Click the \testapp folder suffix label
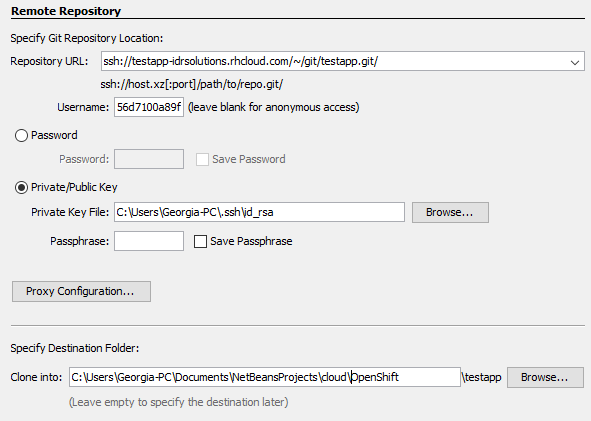 click(481, 377)
